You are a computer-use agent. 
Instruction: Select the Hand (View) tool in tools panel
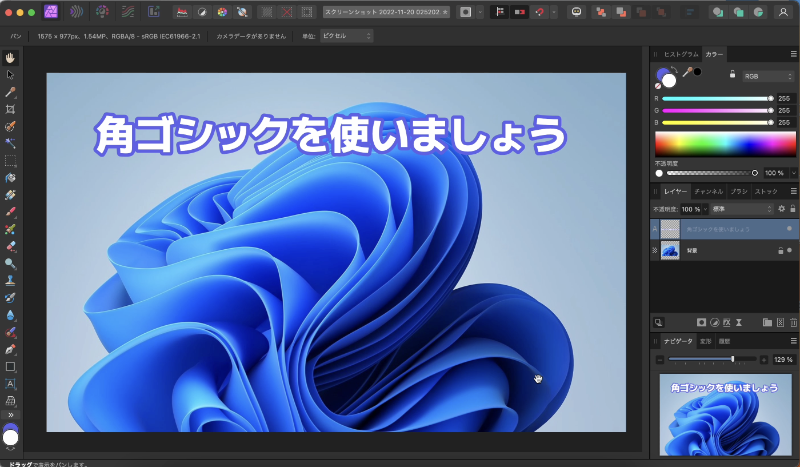[x=10, y=58]
